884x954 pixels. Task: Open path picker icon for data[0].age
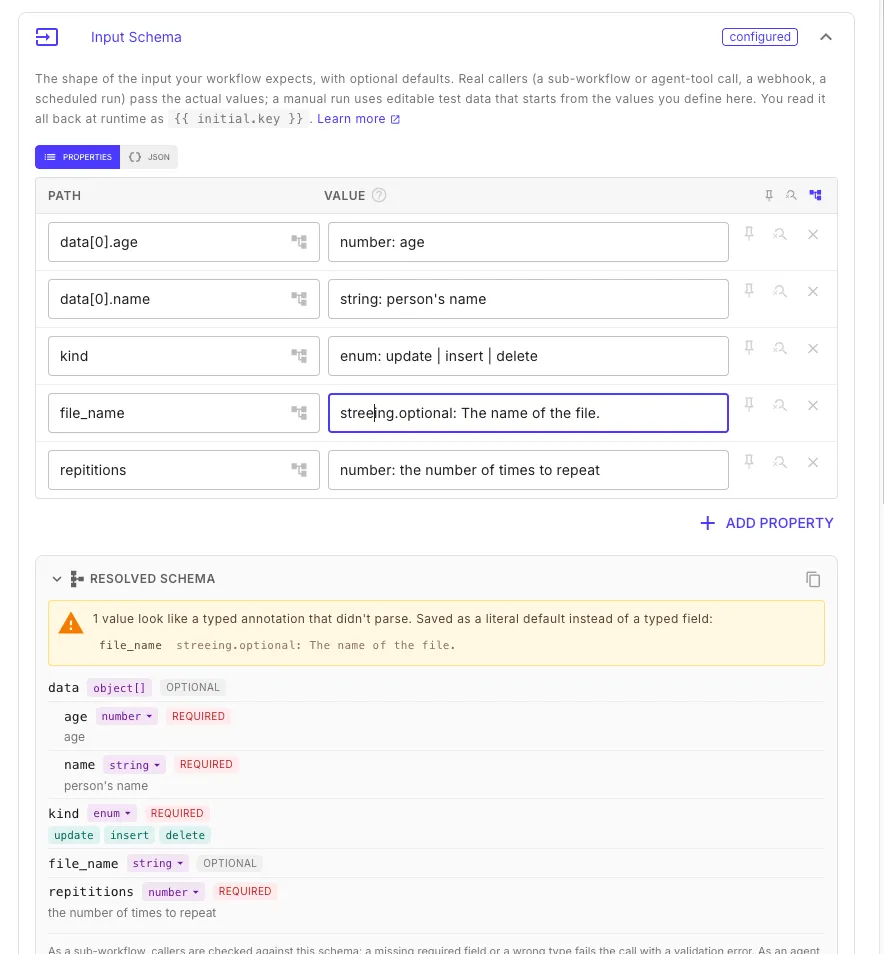tap(299, 242)
